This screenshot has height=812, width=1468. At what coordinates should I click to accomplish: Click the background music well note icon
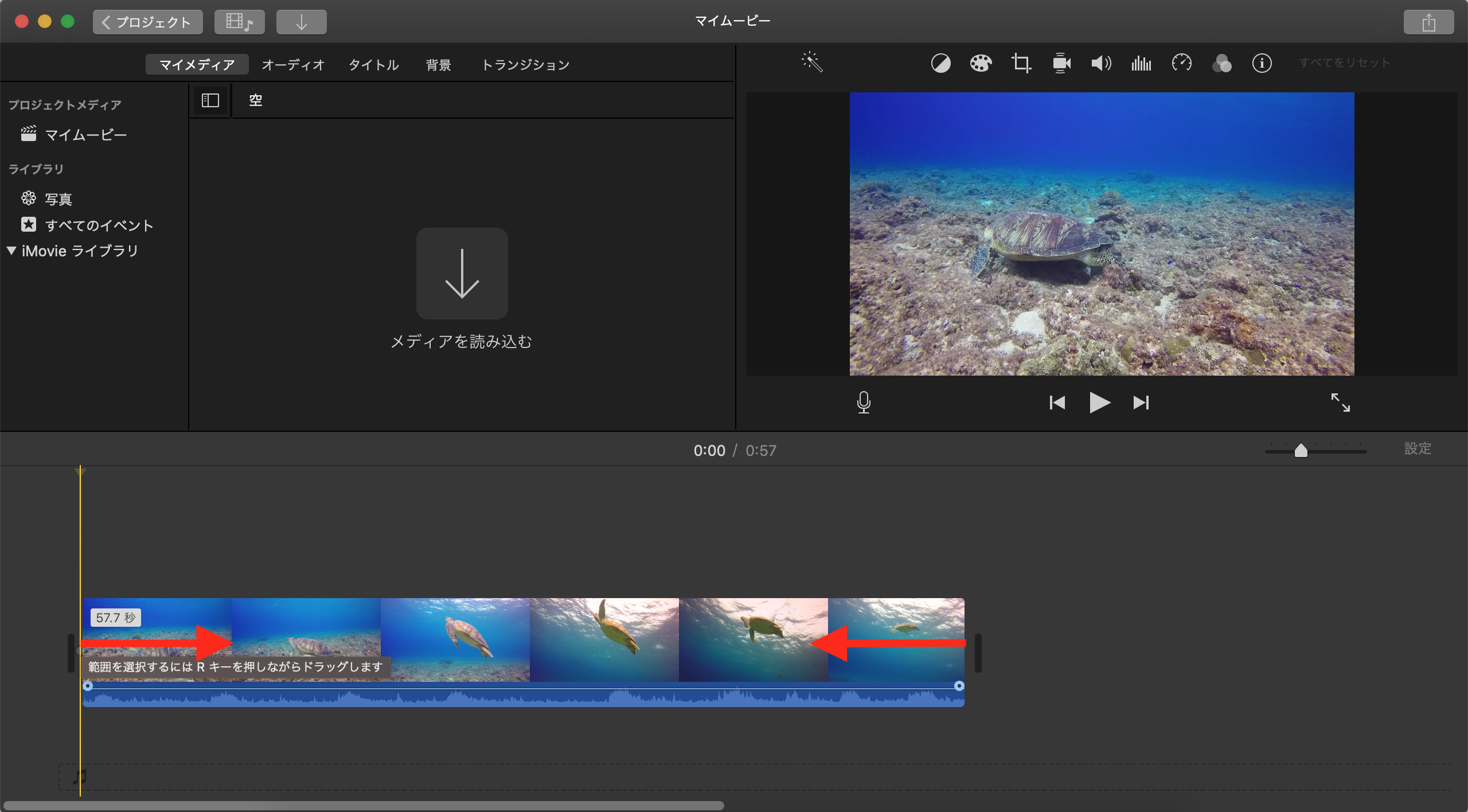pyautogui.click(x=80, y=777)
